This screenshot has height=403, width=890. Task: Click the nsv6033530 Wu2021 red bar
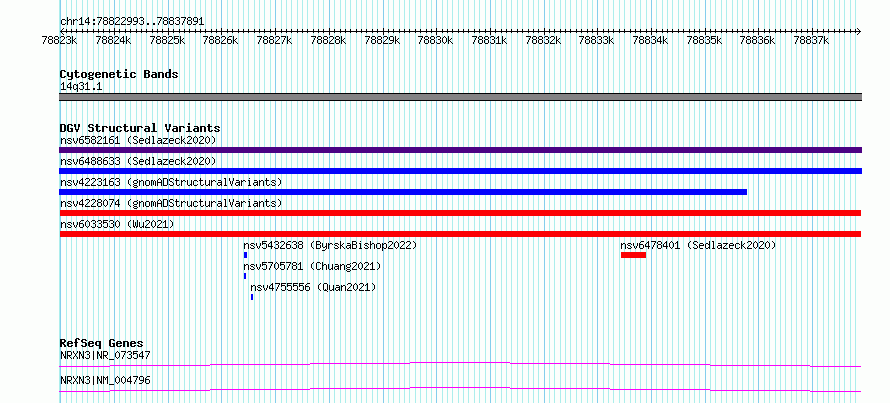[460, 234]
